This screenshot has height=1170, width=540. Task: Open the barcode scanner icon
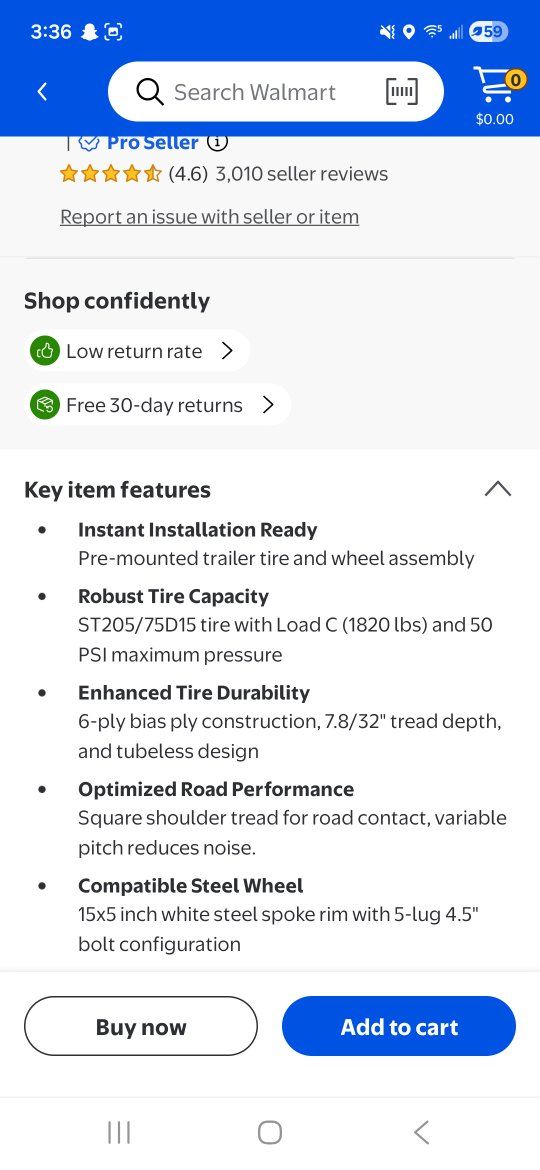point(401,92)
